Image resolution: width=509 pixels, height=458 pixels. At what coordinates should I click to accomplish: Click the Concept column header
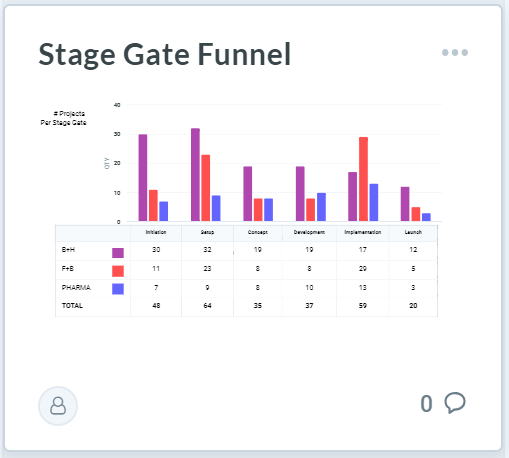tap(258, 232)
